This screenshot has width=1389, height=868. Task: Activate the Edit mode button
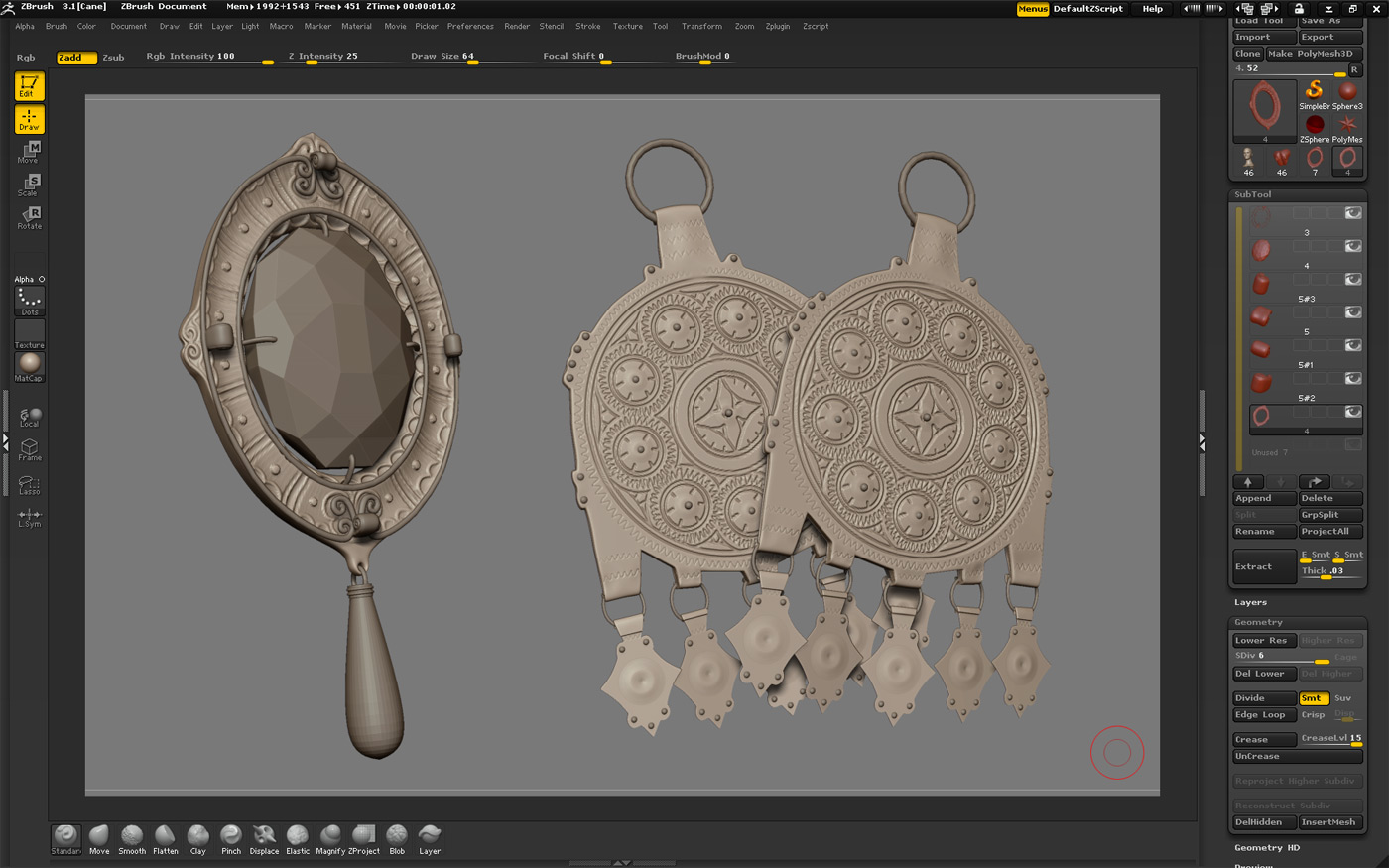pos(29,86)
